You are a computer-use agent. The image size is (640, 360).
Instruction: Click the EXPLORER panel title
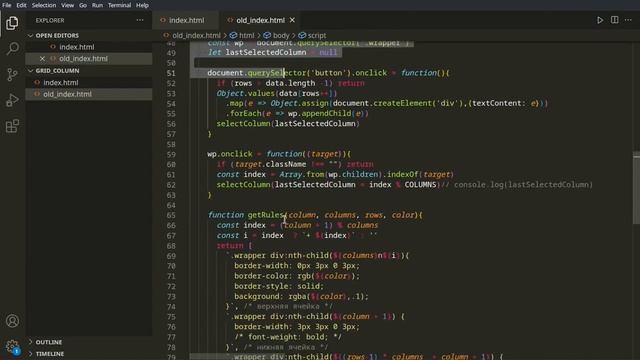(50, 20)
